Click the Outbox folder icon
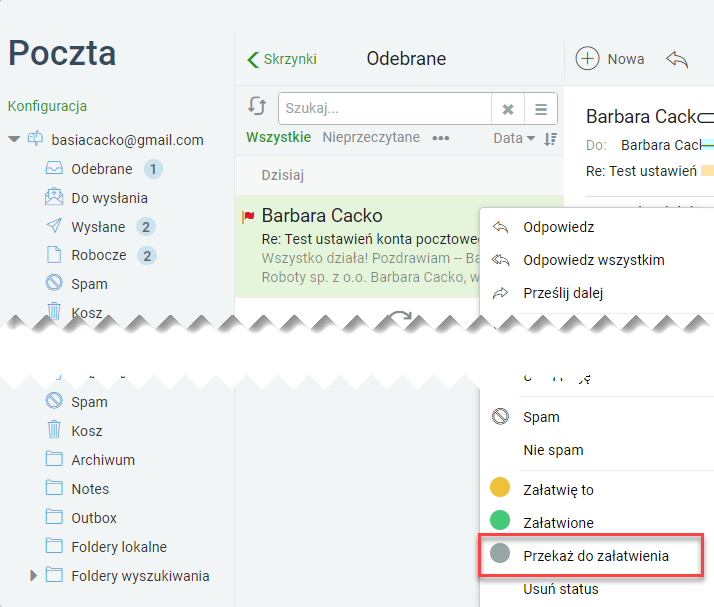This screenshot has width=714, height=607. tap(54, 517)
